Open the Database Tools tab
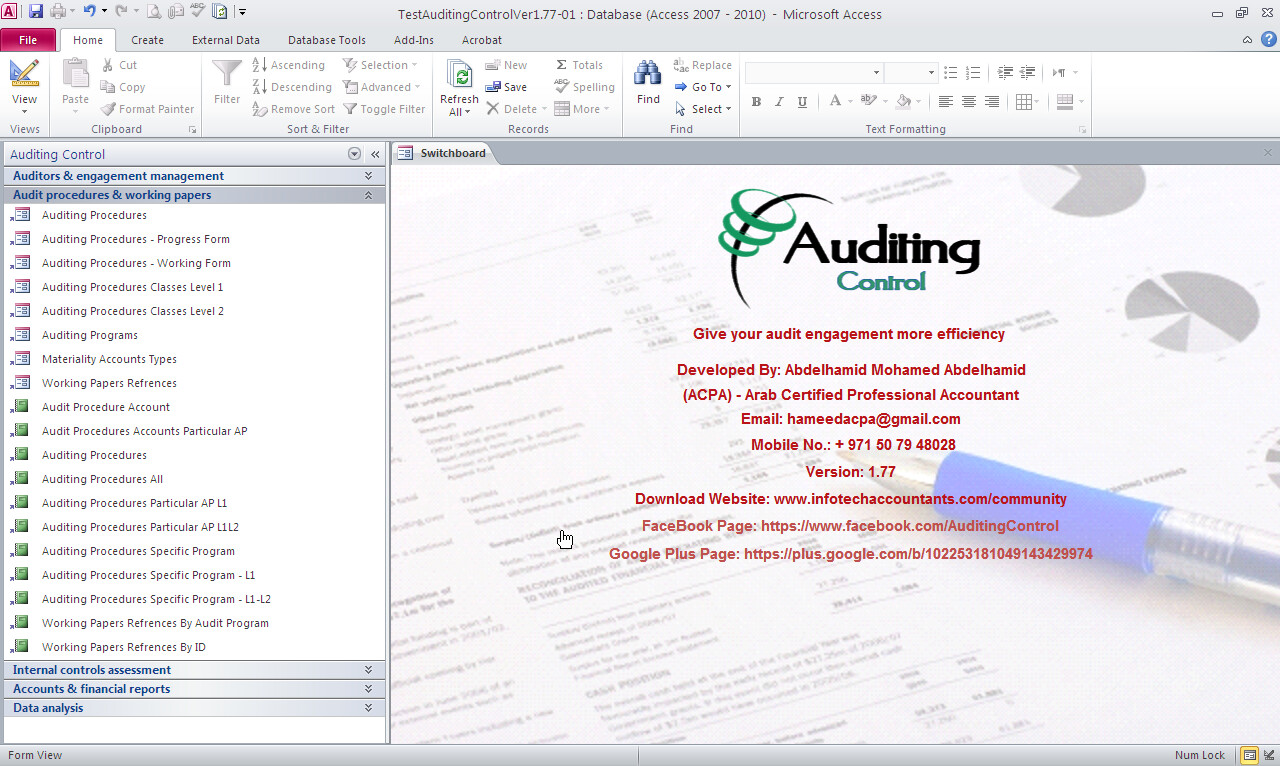This screenshot has width=1280, height=766. pyautogui.click(x=326, y=40)
